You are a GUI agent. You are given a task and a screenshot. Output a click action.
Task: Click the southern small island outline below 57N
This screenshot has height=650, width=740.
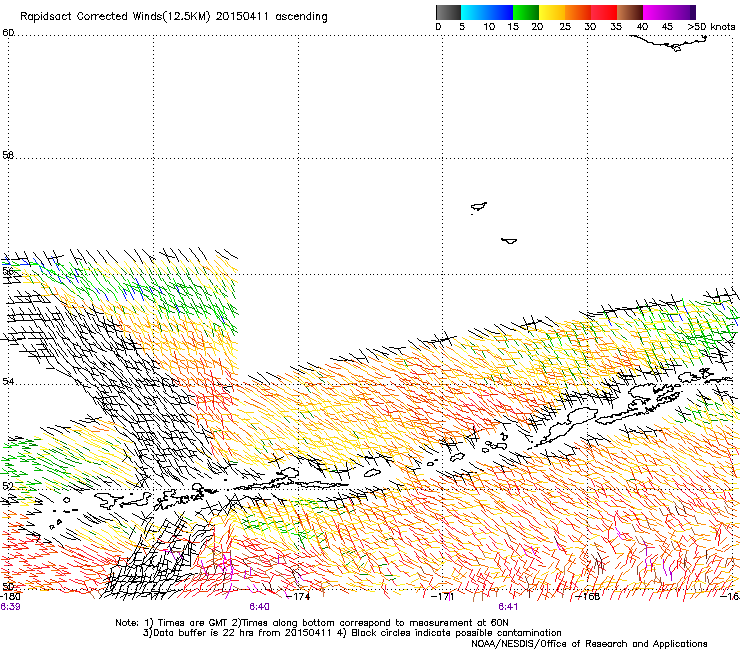point(509,241)
